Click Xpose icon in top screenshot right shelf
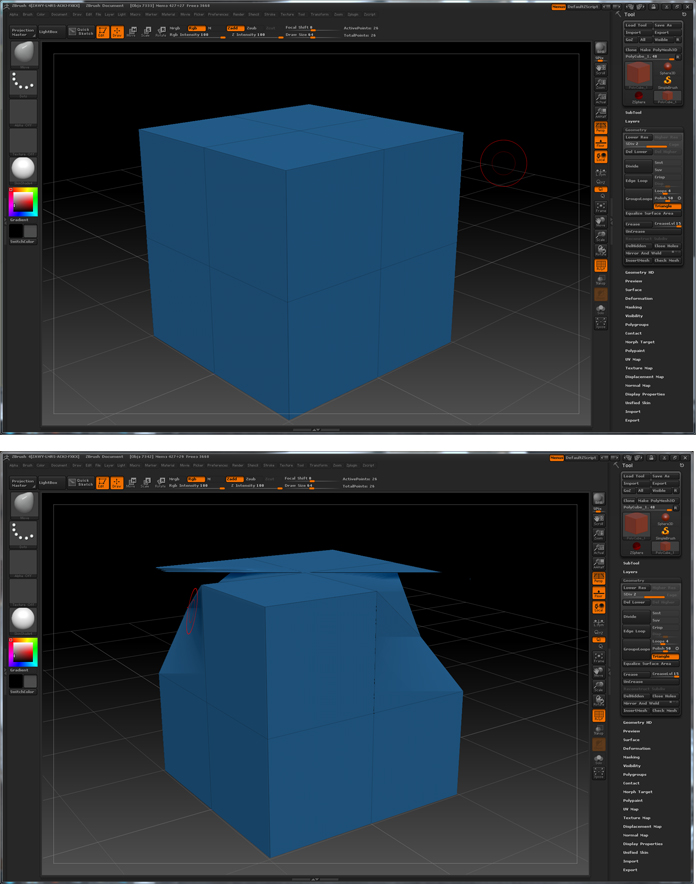696x890 pixels. 601,324
